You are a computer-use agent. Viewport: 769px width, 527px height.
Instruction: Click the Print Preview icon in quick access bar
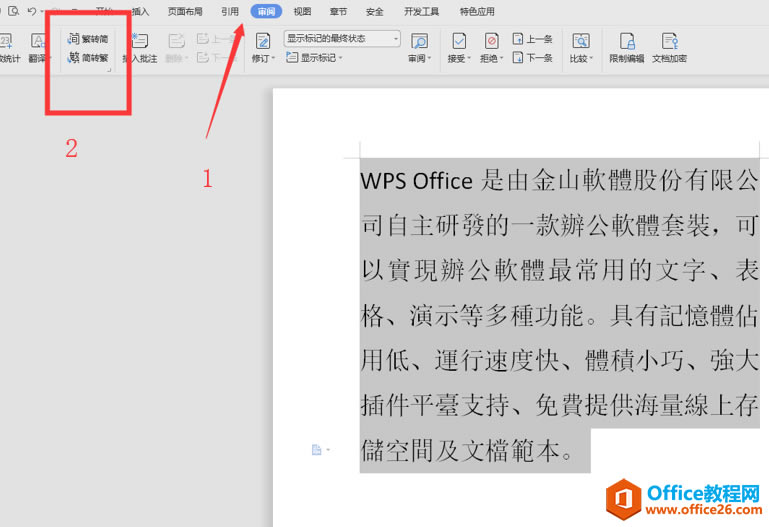click(14, 11)
